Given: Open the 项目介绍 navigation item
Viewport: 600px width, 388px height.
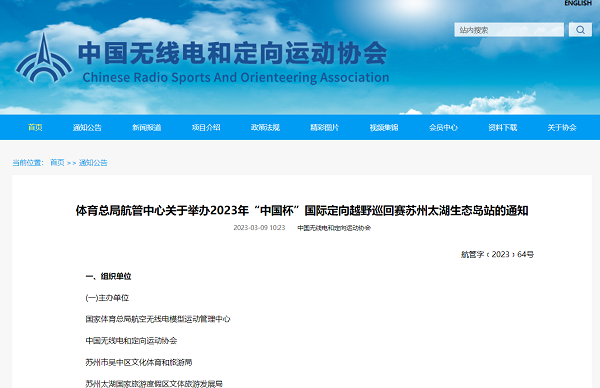Looking at the screenshot, I should point(206,127).
